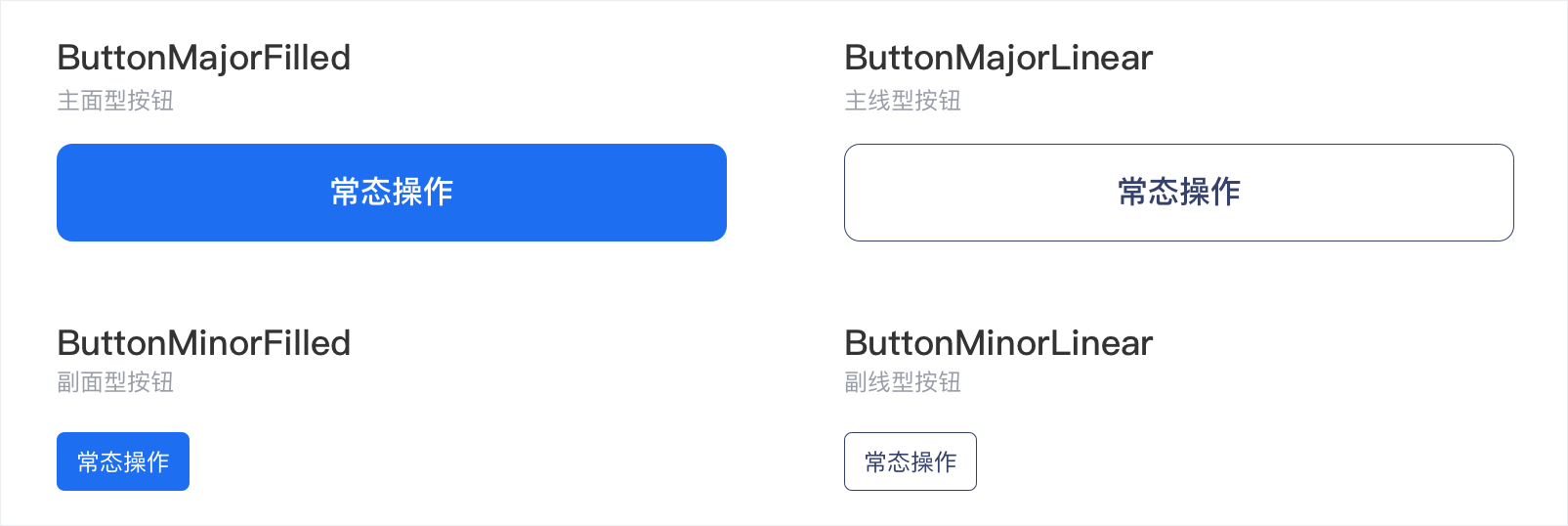This screenshot has height=526, width=1568.
Task: Select the ButtonMajorLinear heading text
Action: pyautogui.click(x=998, y=58)
